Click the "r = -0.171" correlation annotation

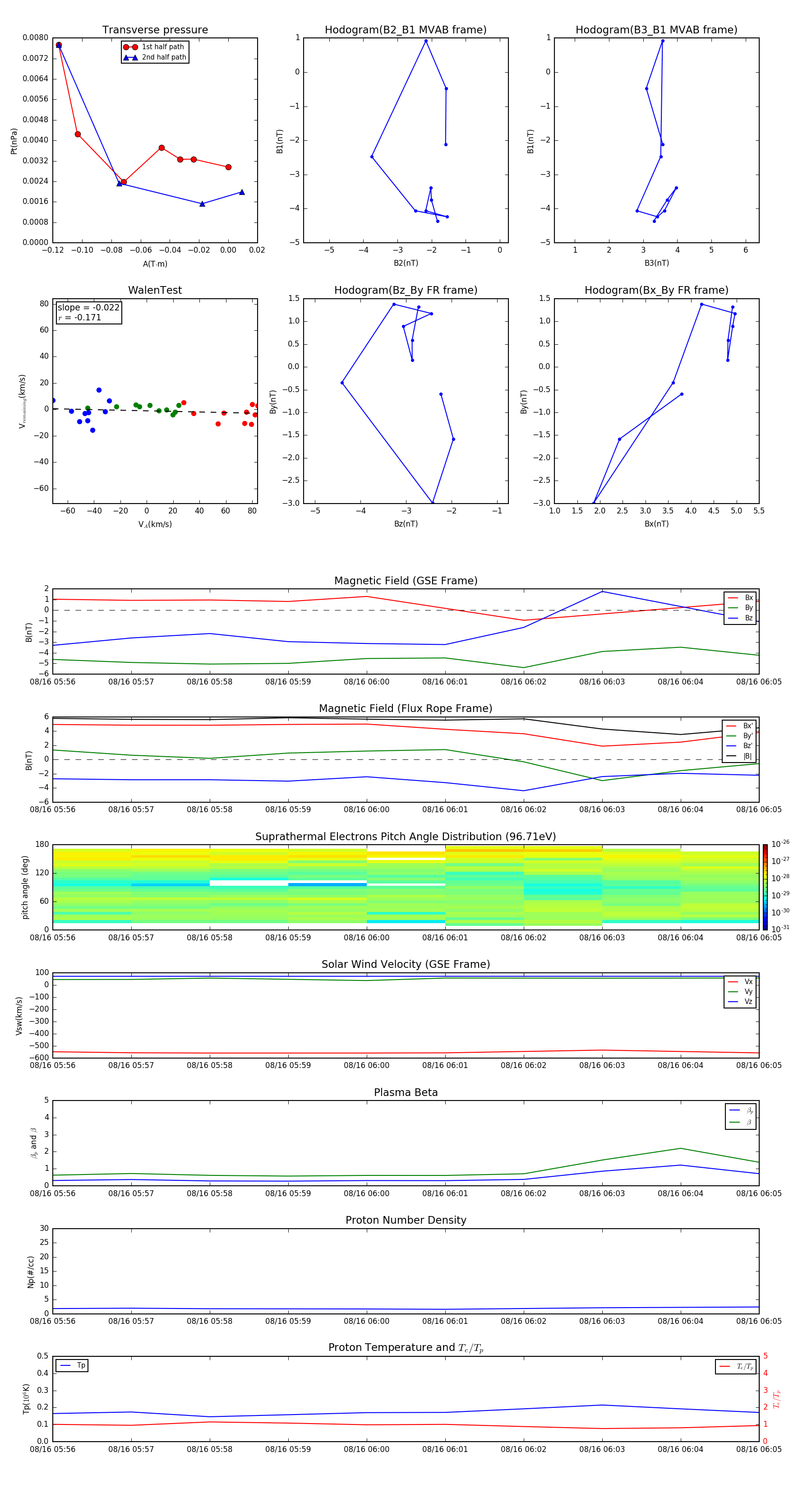coord(80,317)
